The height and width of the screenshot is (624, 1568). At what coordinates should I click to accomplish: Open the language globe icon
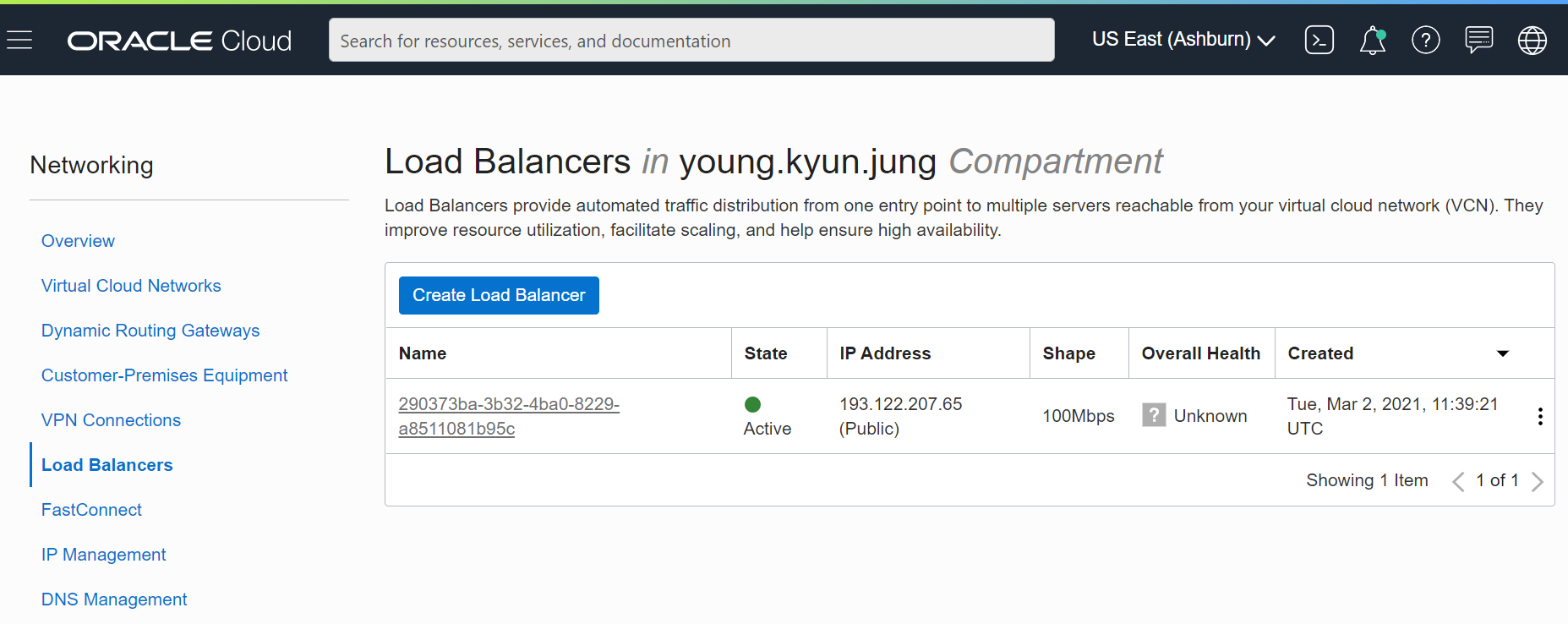click(1532, 40)
